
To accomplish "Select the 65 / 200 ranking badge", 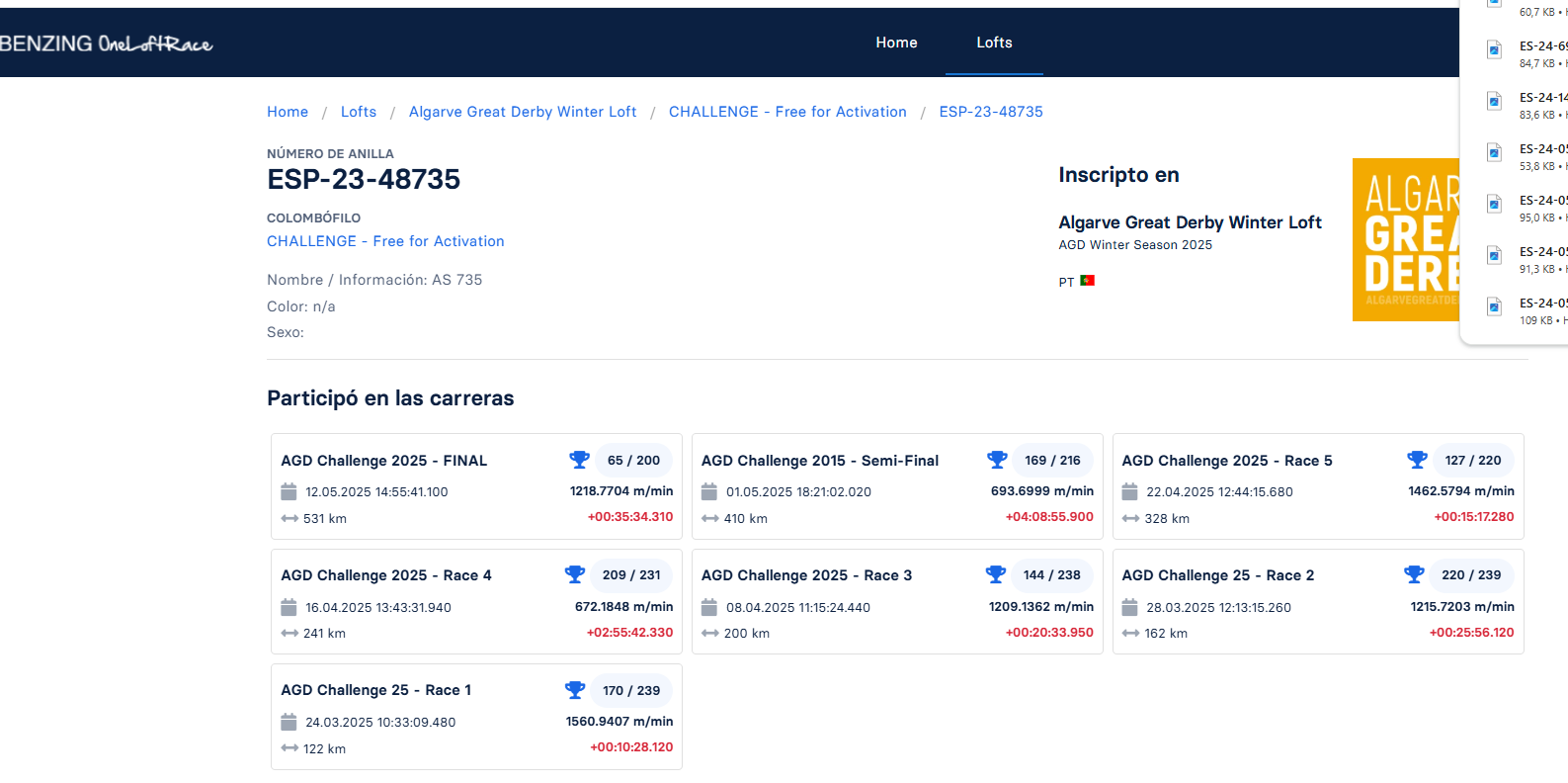I will [x=633, y=461].
